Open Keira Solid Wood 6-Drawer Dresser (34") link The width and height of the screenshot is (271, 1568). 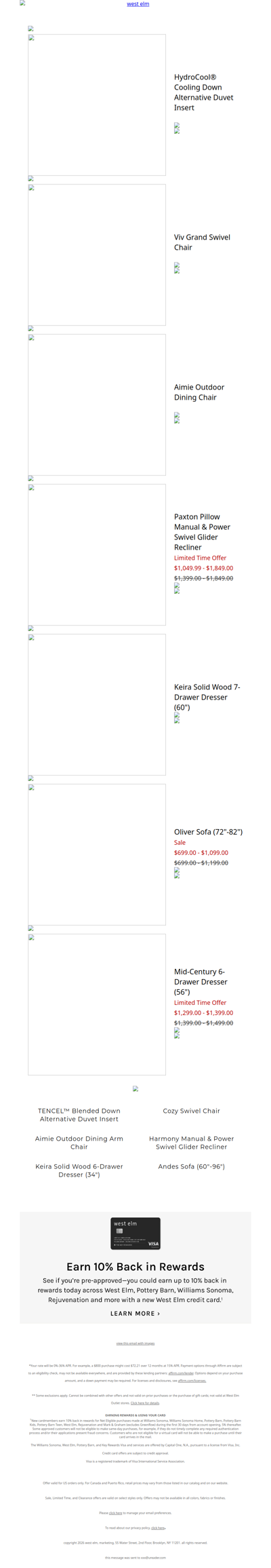tap(79, 1170)
